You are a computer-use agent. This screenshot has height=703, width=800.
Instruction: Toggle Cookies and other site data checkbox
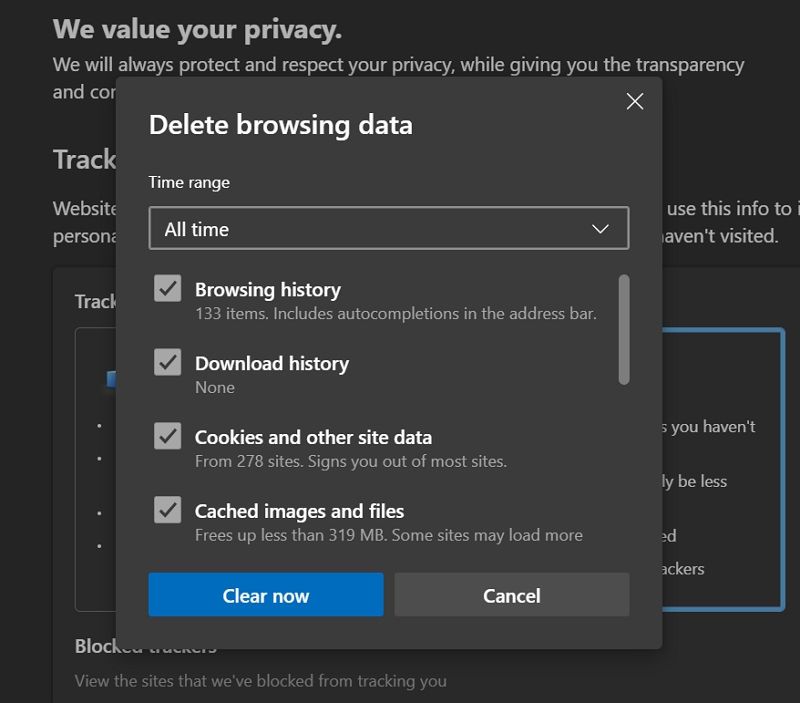[x=167, y=436]
